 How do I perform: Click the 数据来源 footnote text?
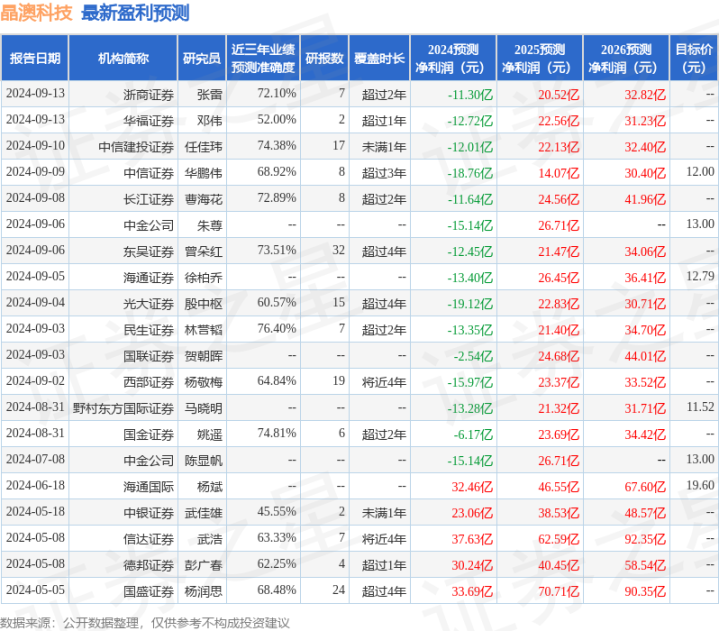point(145,623)
